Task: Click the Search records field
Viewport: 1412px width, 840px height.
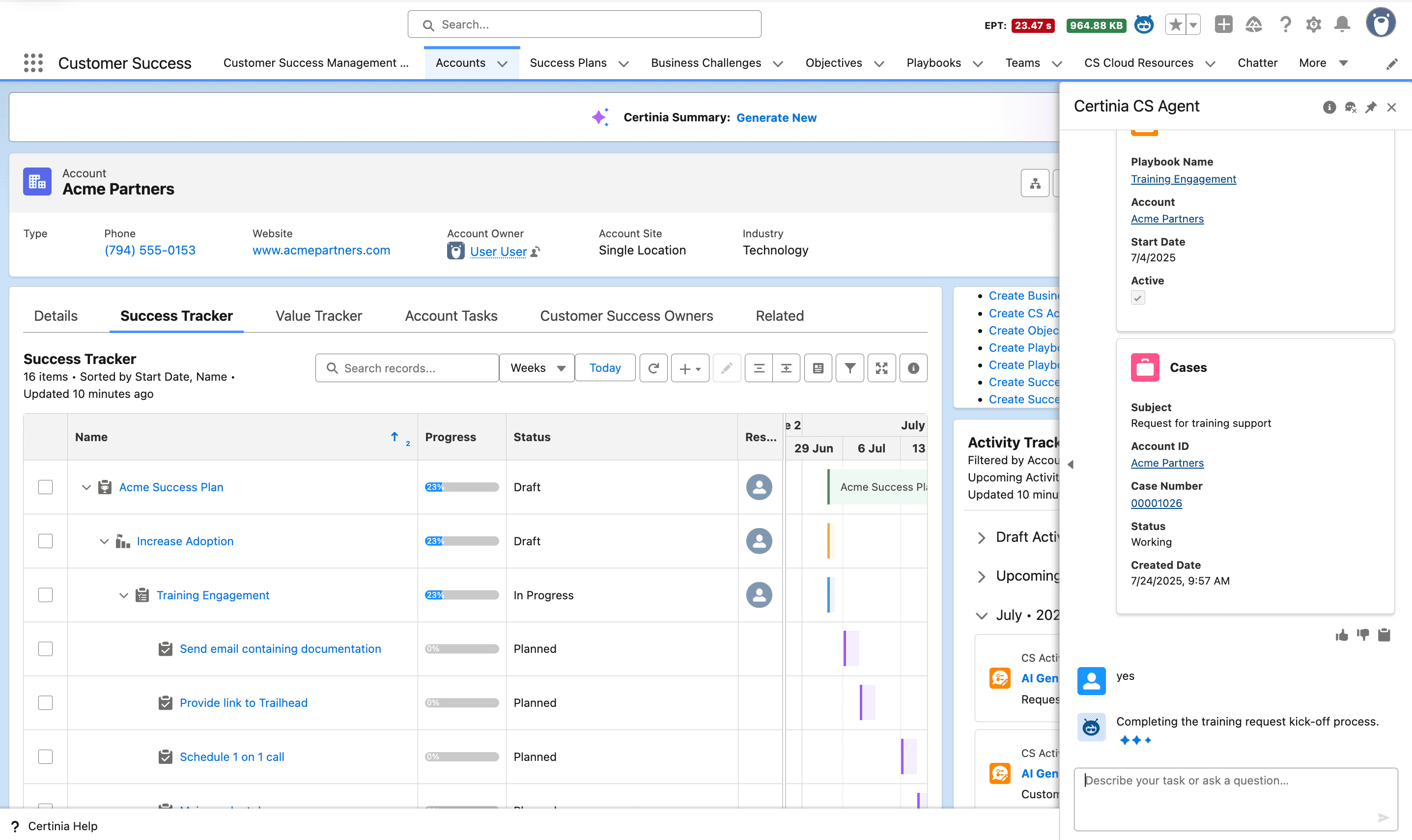Action: point(407,368)
